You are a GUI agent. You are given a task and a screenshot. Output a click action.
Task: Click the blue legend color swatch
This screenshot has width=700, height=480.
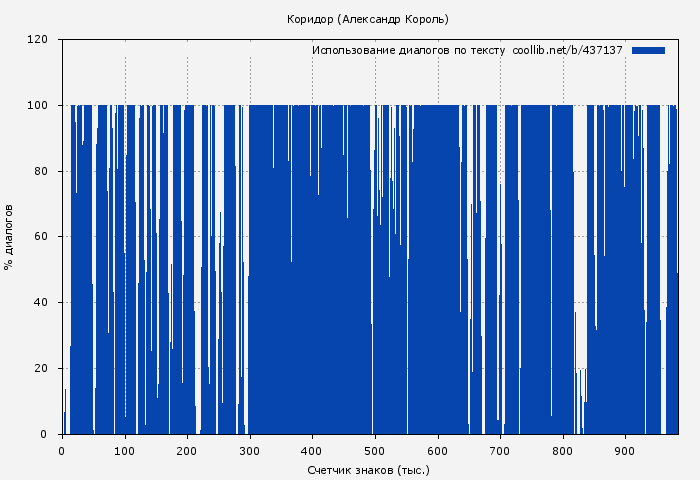pyautogui.click(x=648, y=50)
